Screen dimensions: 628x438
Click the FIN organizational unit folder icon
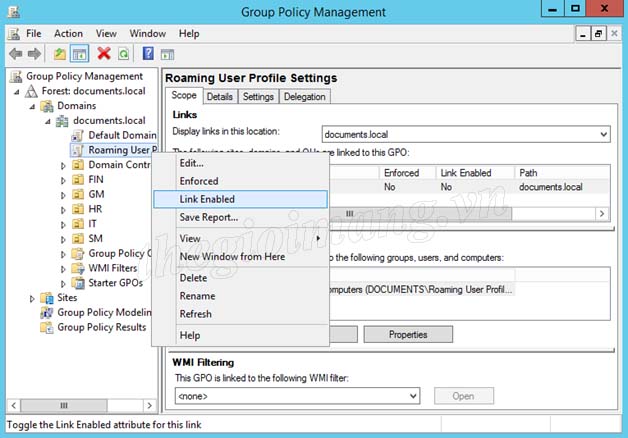click(78, 180)
